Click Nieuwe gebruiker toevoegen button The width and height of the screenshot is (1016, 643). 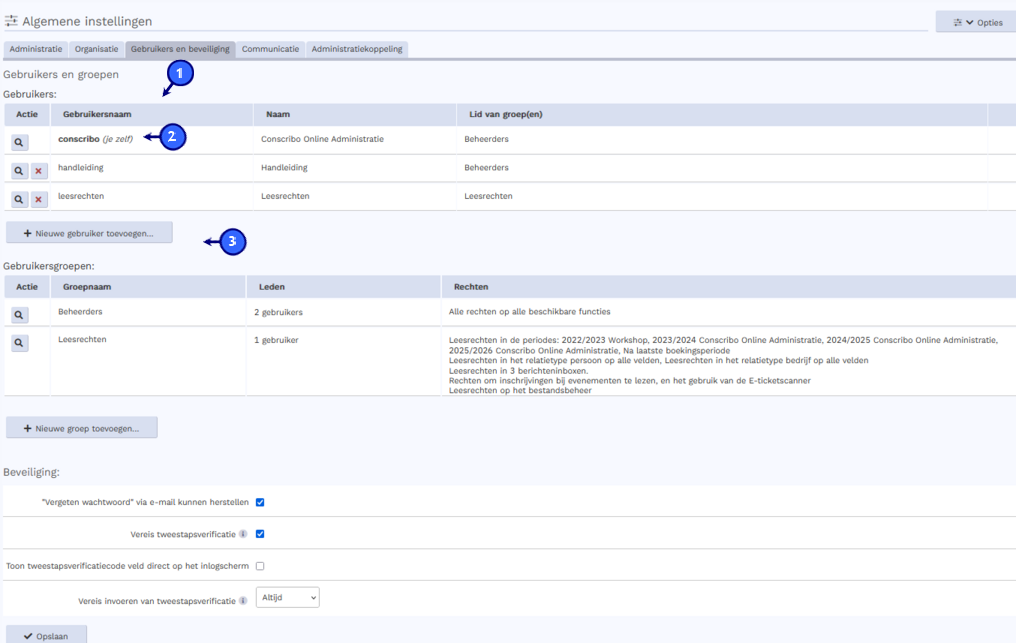(x=89, y=233)
